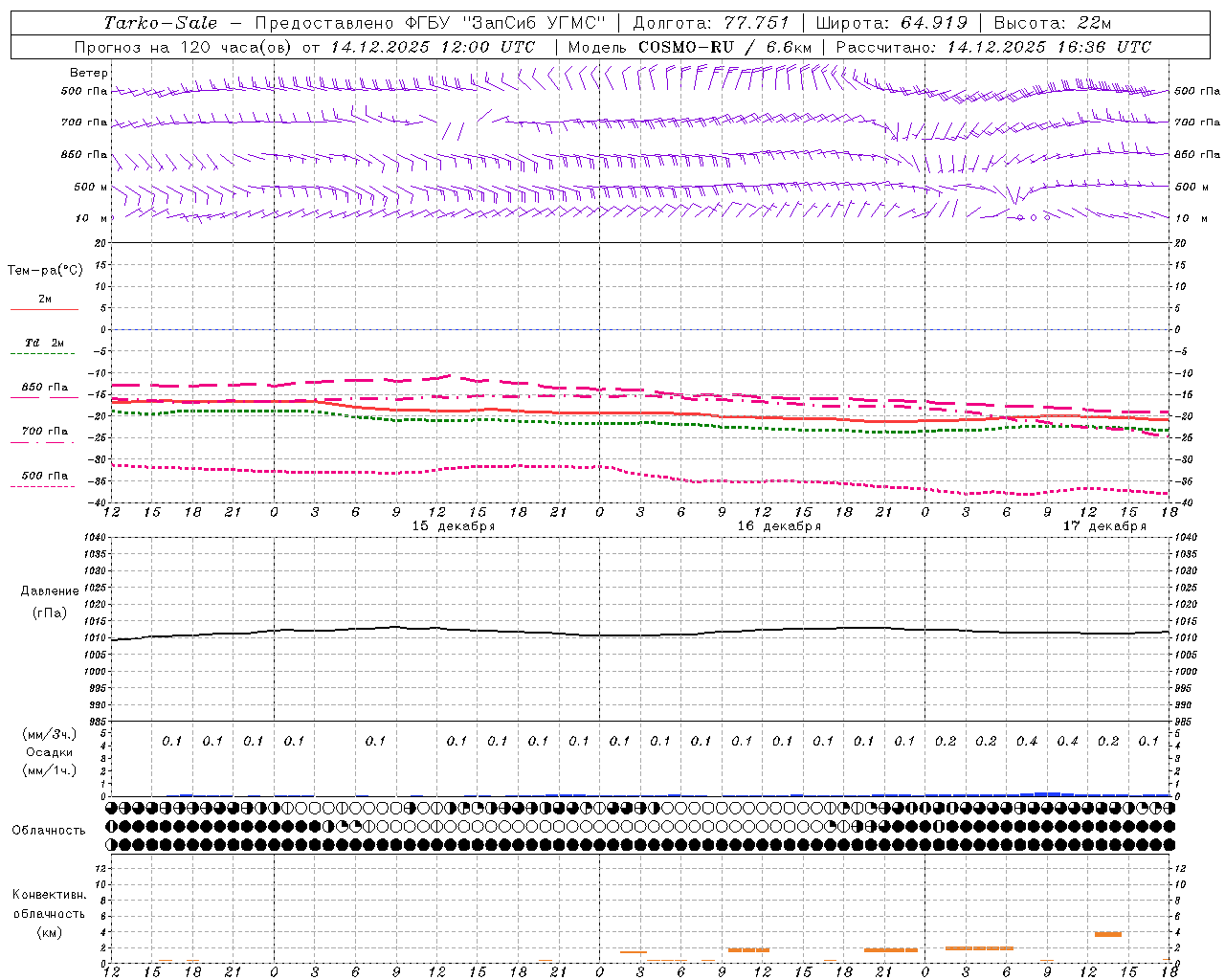Screen dimensions: 1225x980
Task: Click the '15 декабря' date label
Action: coord(454,526)
